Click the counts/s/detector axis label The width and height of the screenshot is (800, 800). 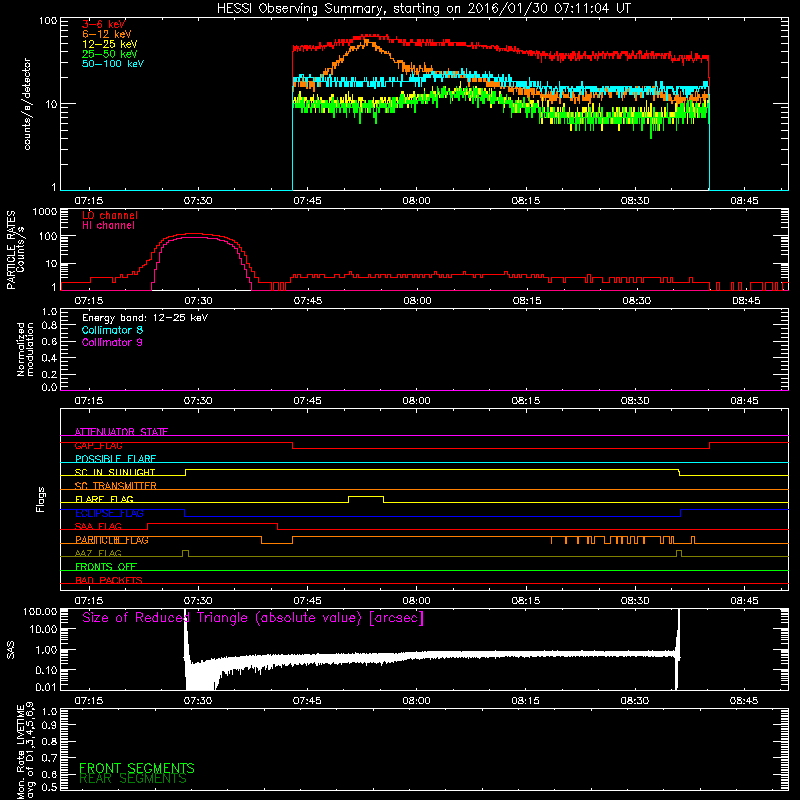click(x=27, y=104)
